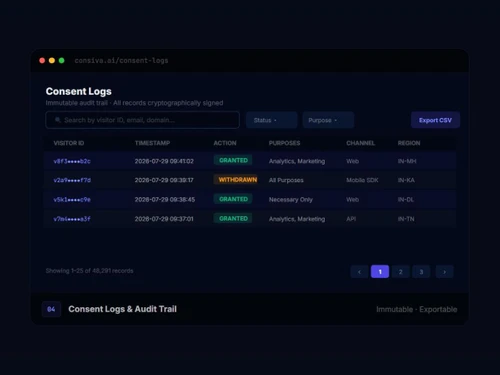500x375 pixels.
Task: Click the Consent Logs heading
Action: click(79, 91)
